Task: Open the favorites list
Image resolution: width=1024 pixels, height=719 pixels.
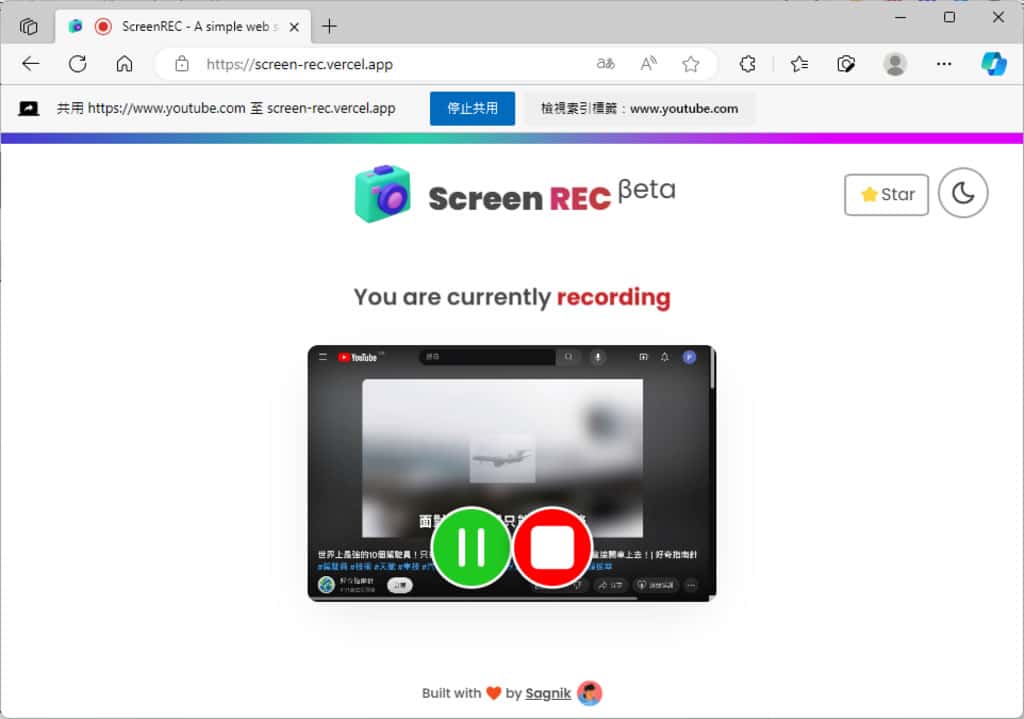Action: (x=799, y=64)
